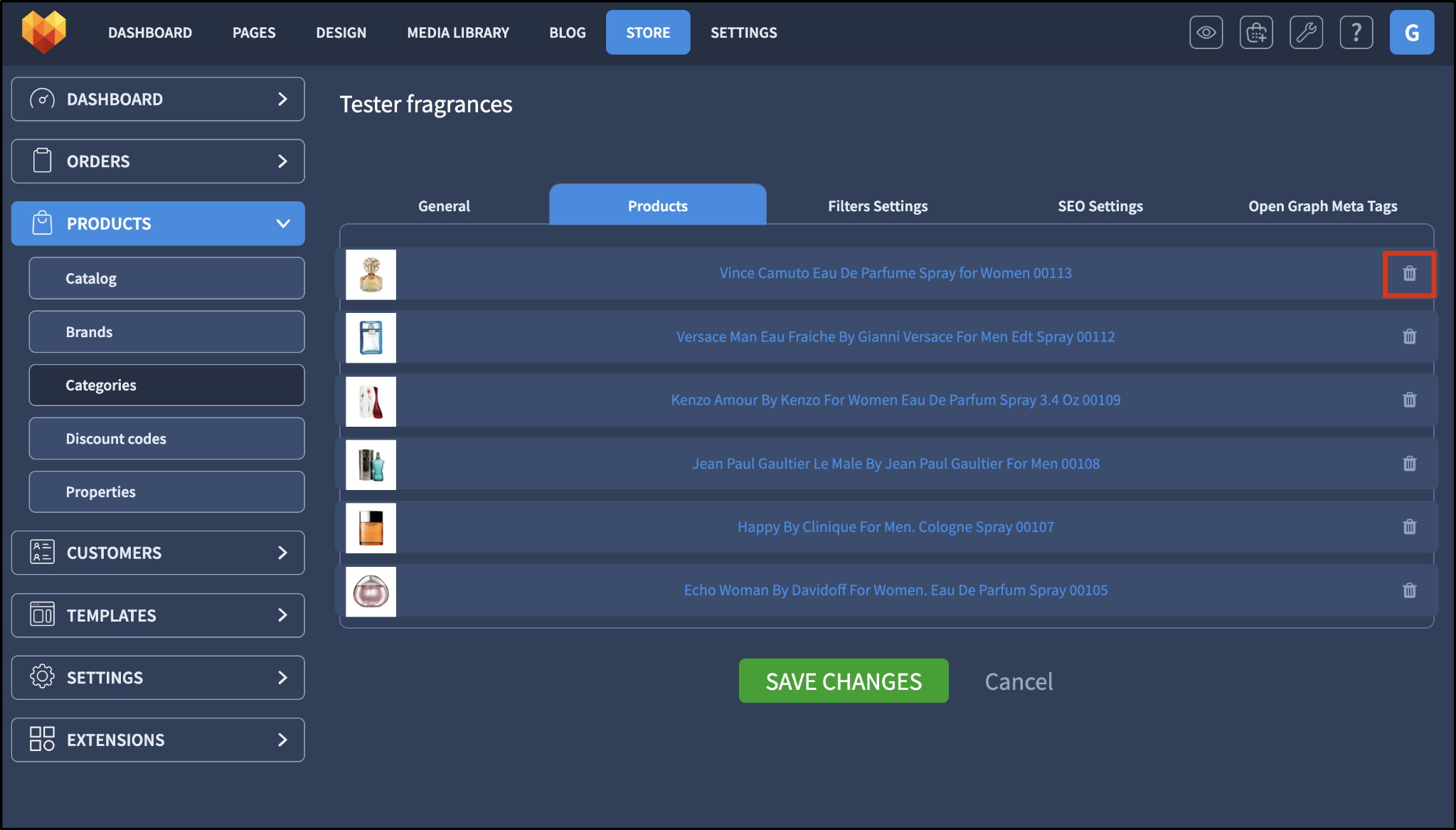
Task: Click the Jean Paul Gaultier thumbnail
Action: tap(371, 464)
